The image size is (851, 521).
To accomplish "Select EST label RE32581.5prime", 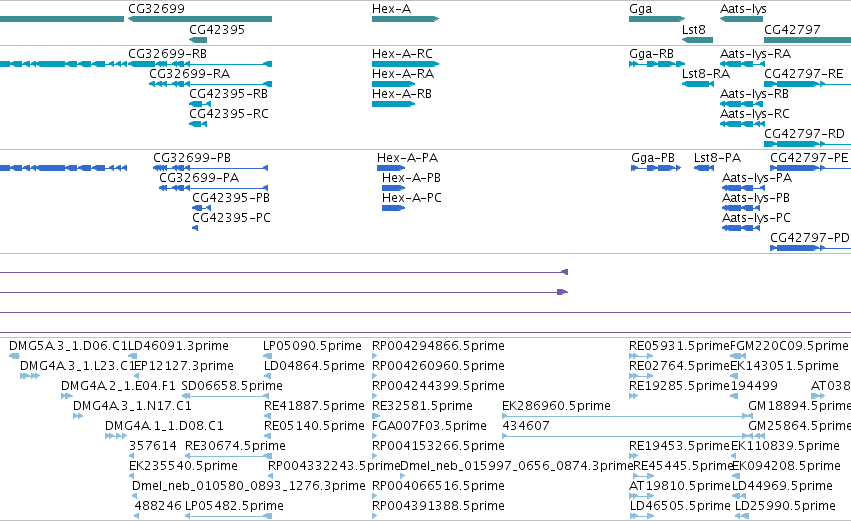I will 422,406.
